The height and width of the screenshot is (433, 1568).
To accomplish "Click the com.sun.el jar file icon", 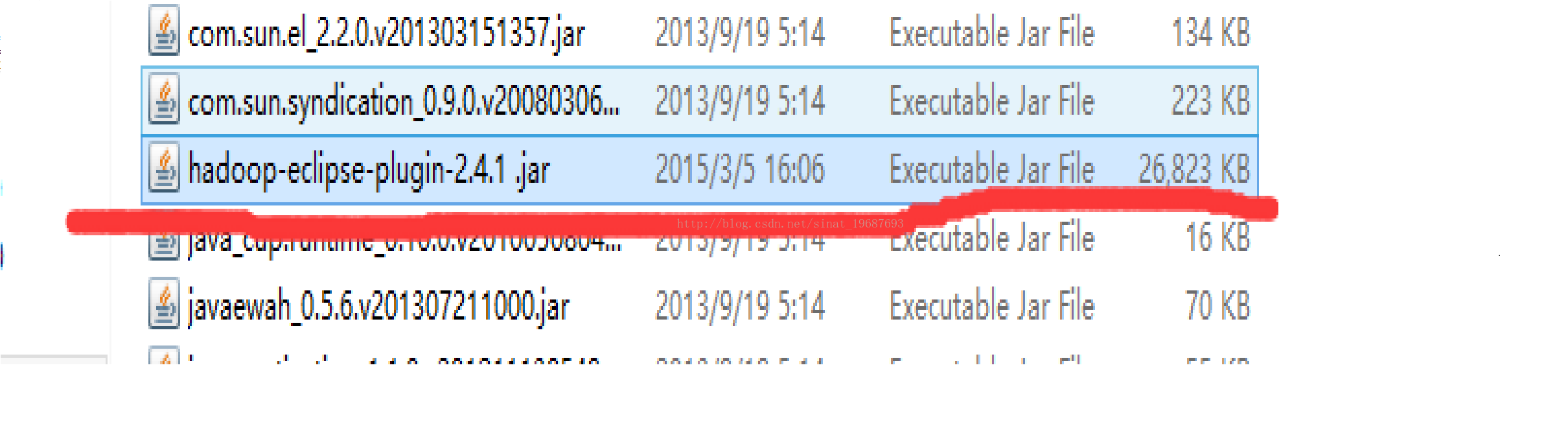I will coord(164,30).
